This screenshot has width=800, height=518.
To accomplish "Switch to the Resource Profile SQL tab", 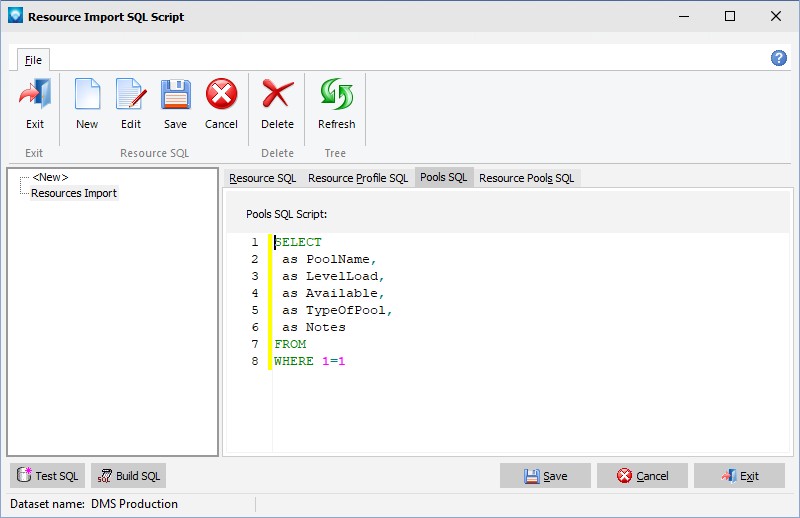I will [358, 178].
